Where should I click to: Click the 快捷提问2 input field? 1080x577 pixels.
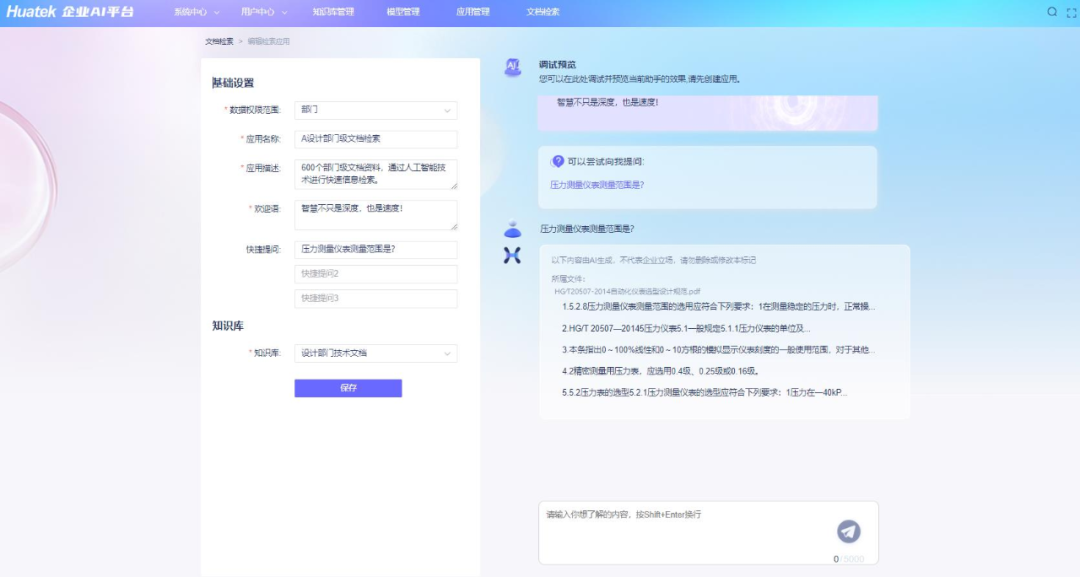pos(375,274)
